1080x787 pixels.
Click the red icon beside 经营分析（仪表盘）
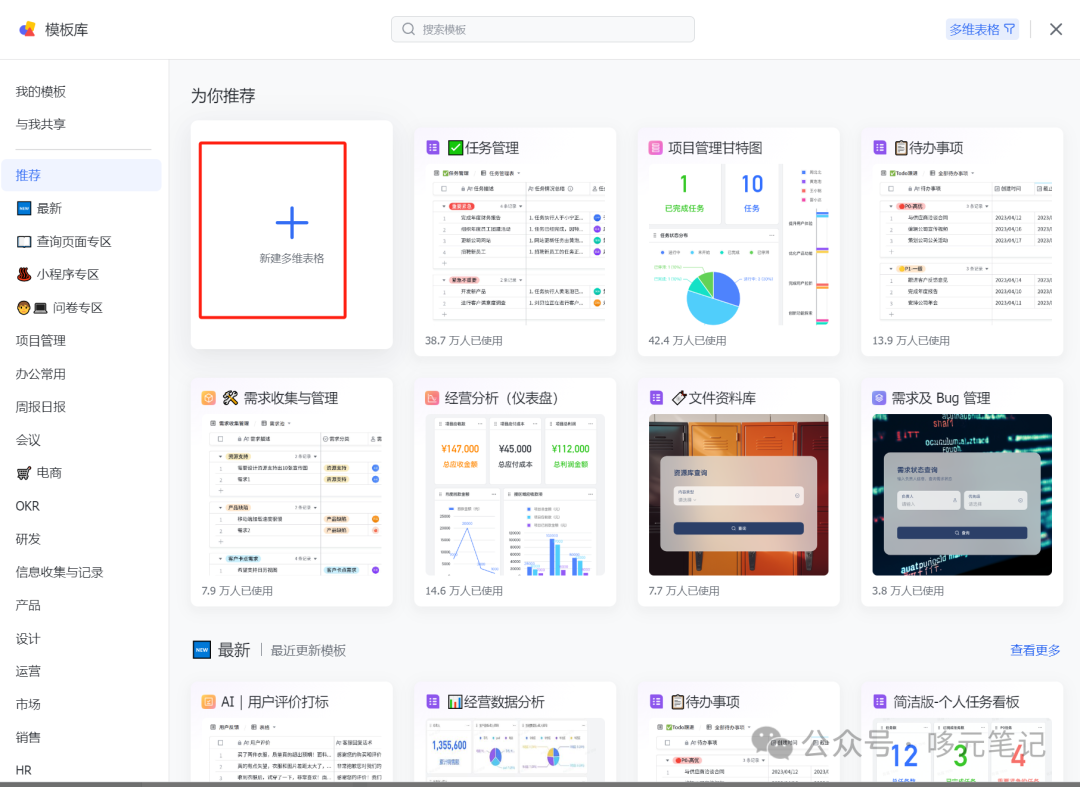pos(432,398)
